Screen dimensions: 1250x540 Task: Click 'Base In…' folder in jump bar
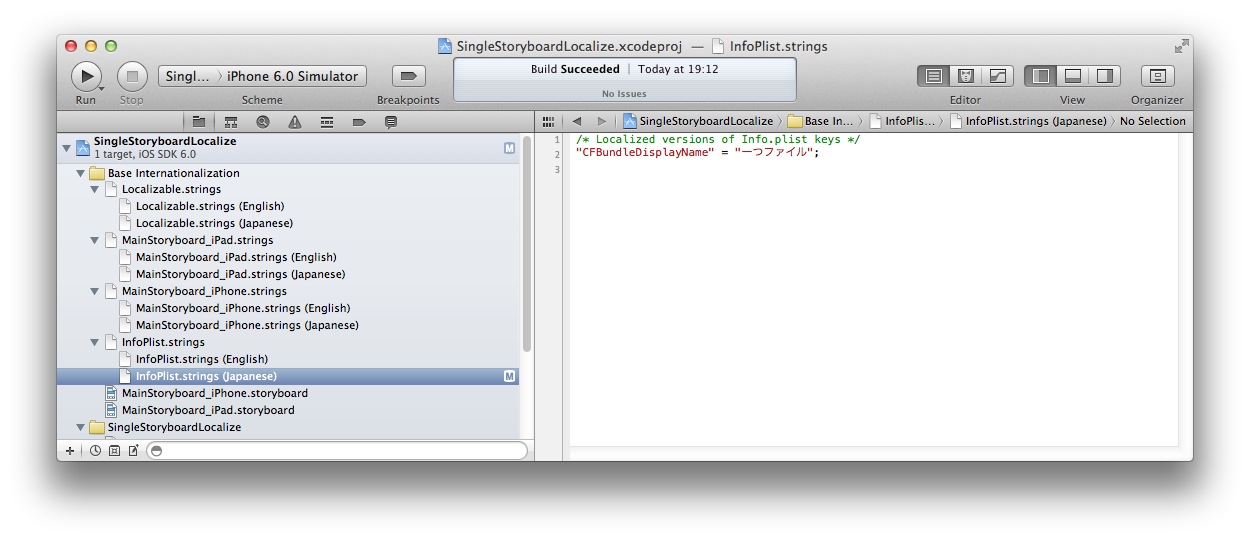pyautogui.click(x=821, y=121)
